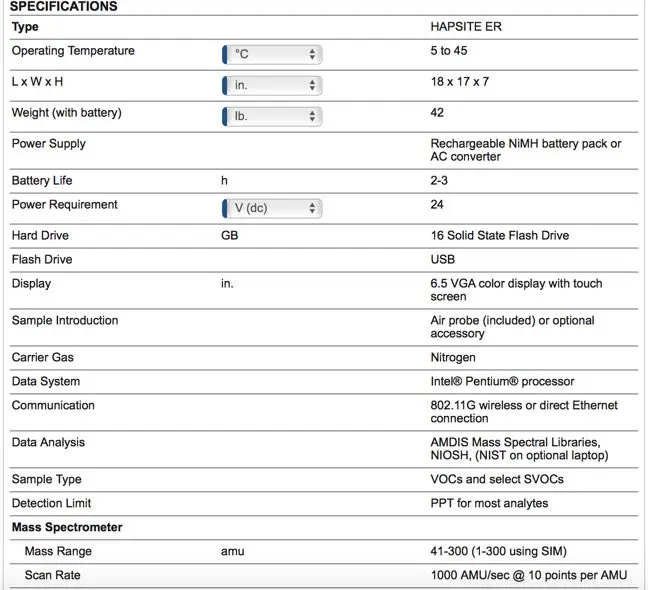Click stepper arrows on power requirement selector

pos(312,208)
